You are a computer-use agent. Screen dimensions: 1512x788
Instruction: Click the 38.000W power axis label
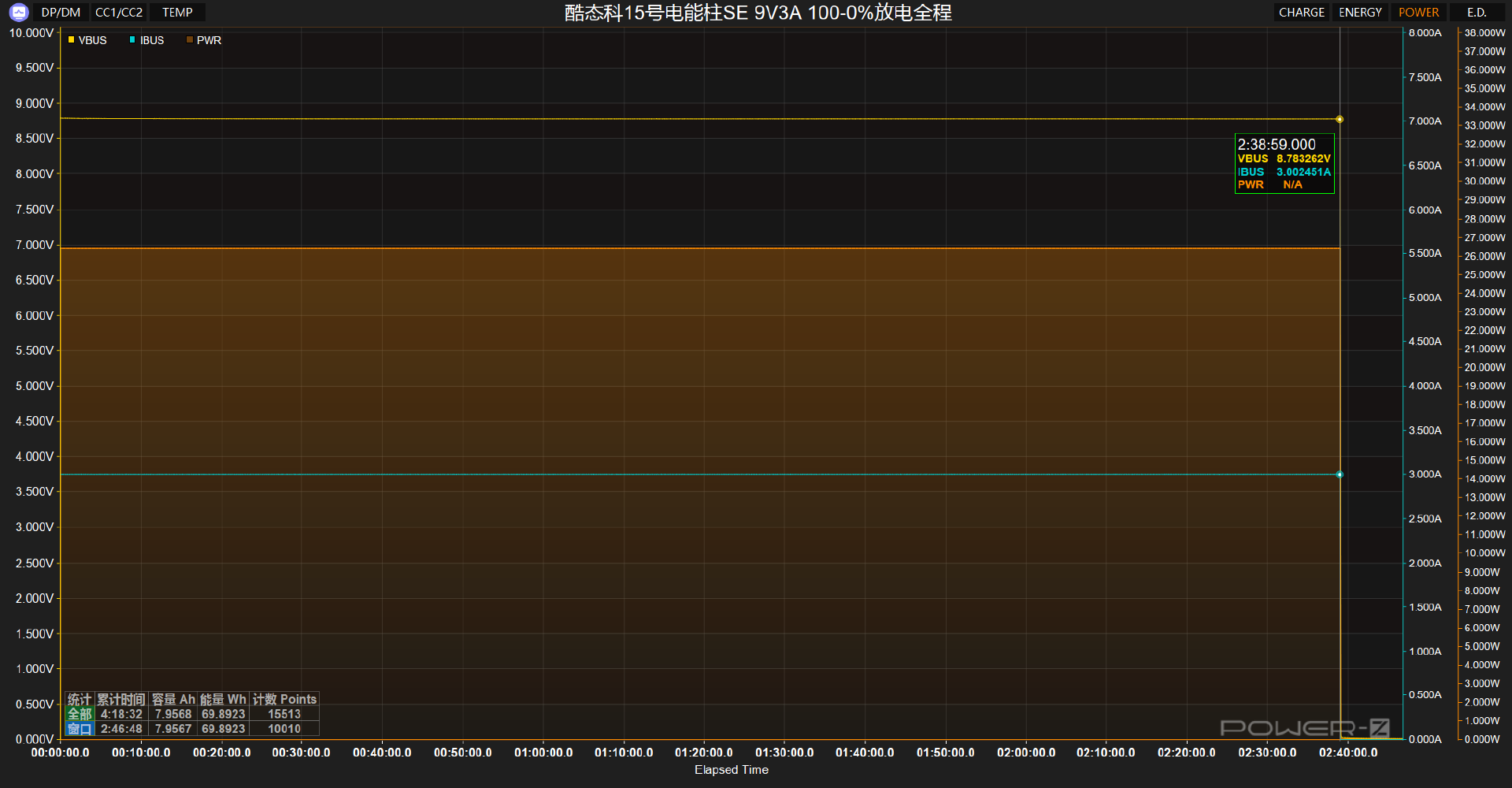(1484, 33)
